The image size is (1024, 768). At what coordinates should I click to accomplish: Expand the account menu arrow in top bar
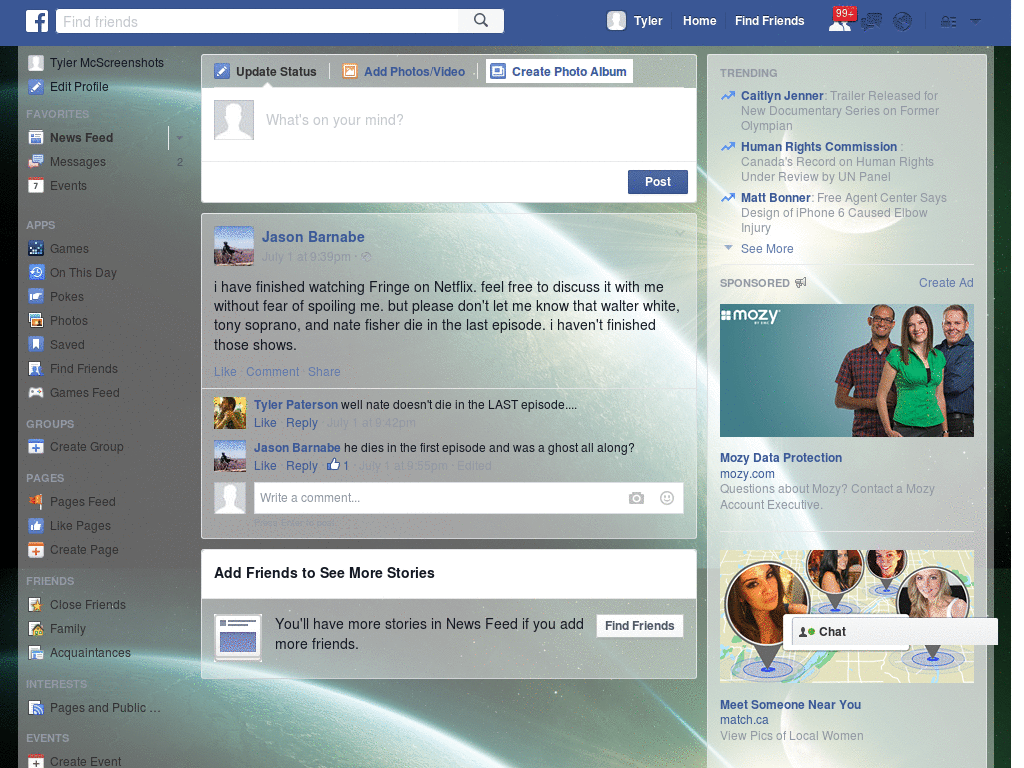pyautogui.click(x=975, y=22)
